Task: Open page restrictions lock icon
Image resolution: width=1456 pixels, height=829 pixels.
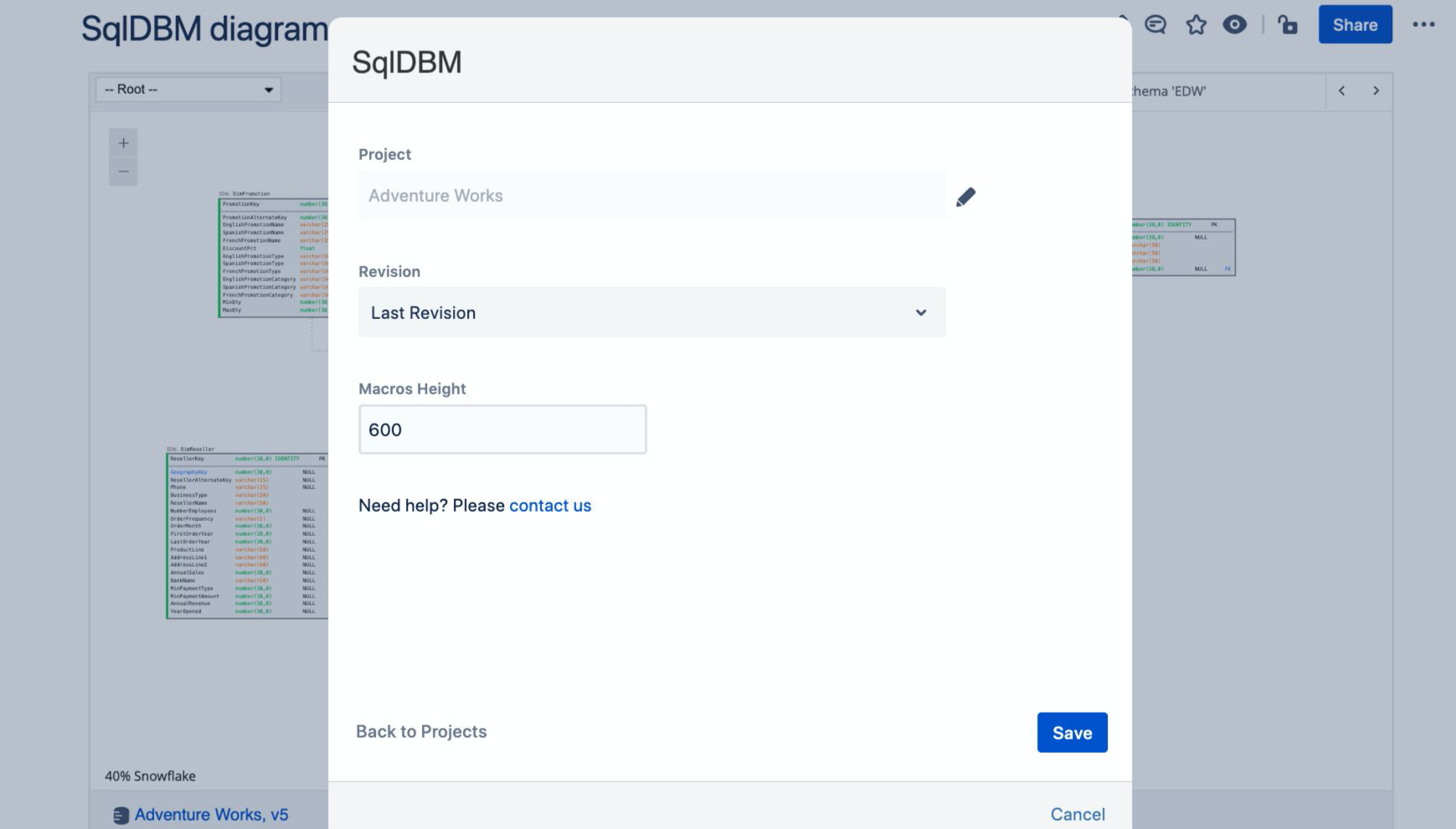Action: click(x=1288, y=25)
